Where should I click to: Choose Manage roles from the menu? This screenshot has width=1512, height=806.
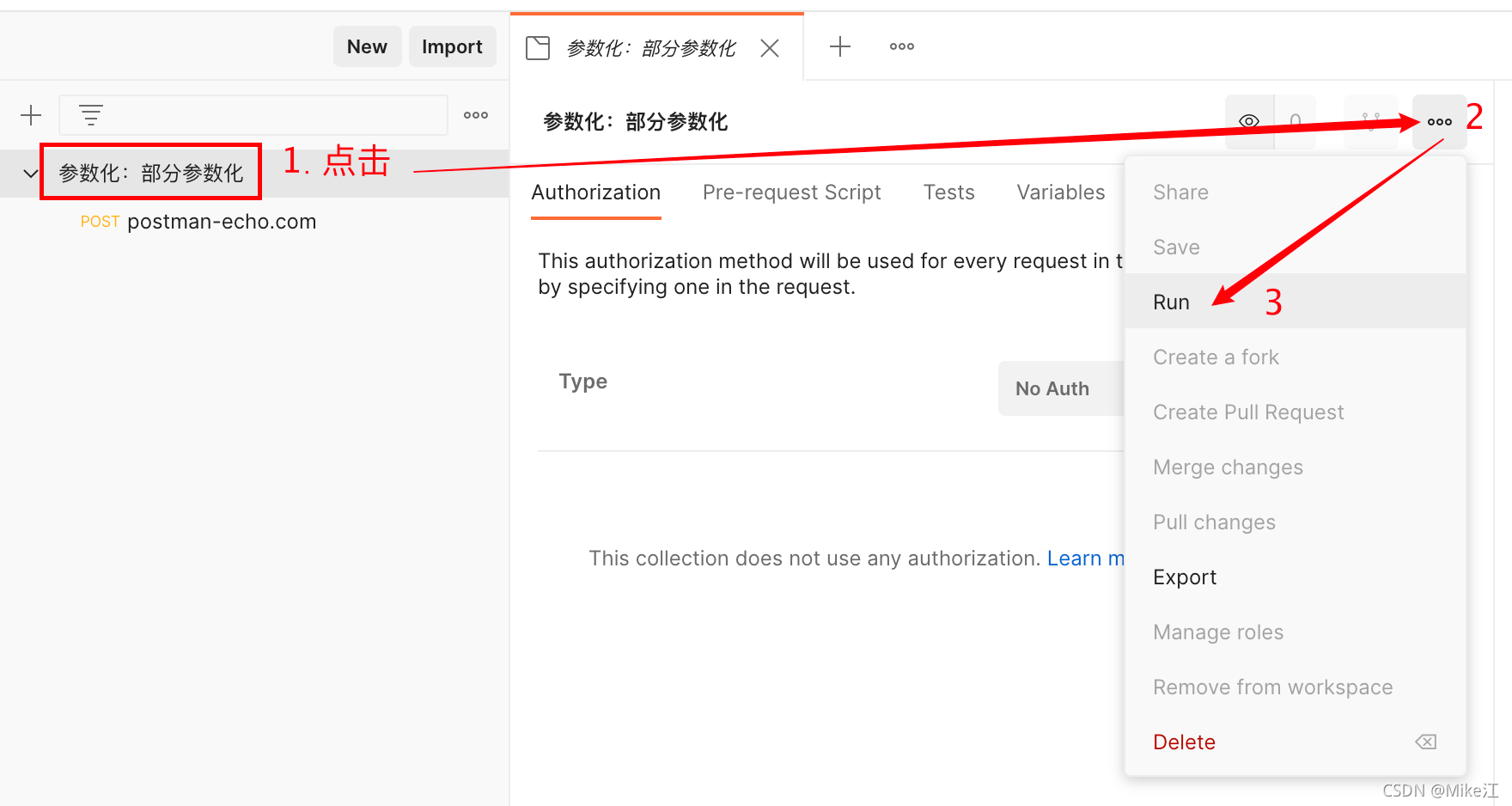(1296, 632)
